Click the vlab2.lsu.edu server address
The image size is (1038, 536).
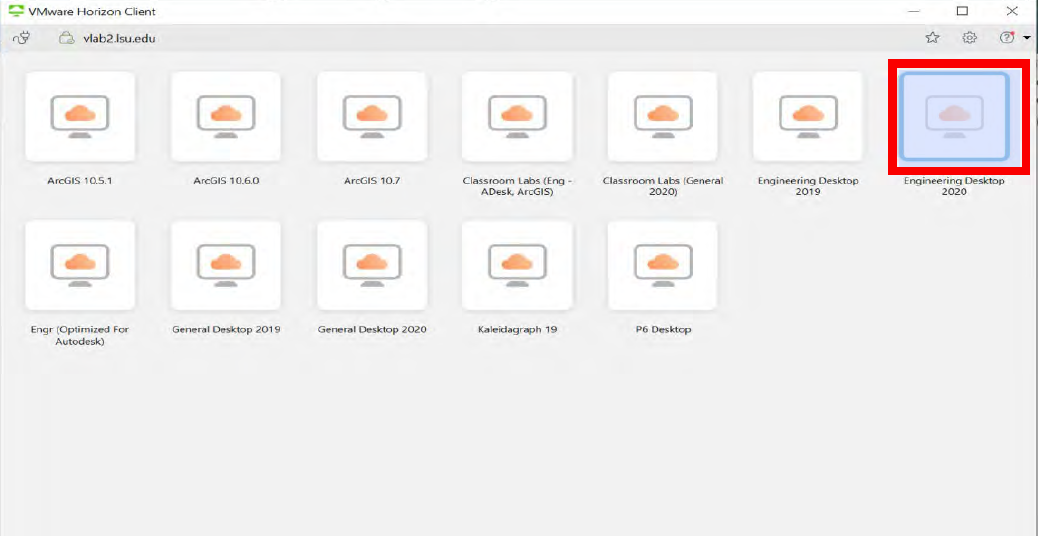(120, 39)
